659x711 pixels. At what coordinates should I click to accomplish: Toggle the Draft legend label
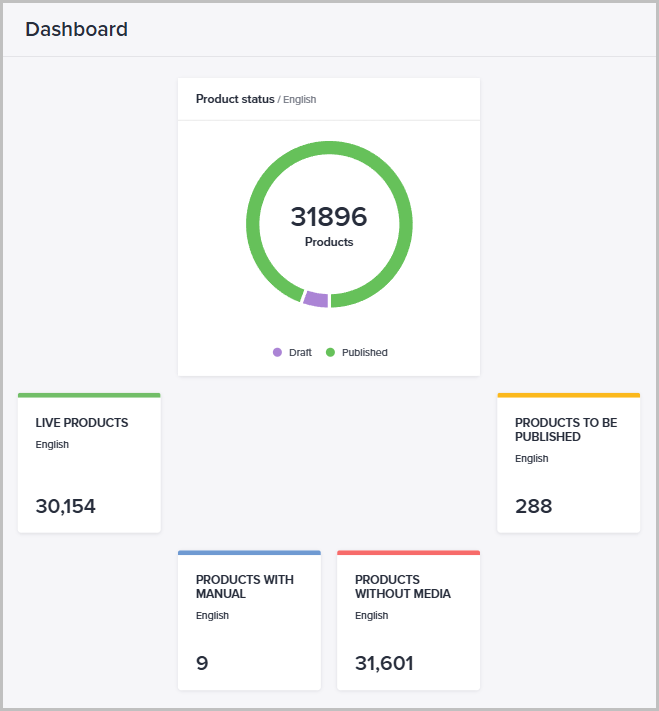pyautogui.click(x=300, y=353)
